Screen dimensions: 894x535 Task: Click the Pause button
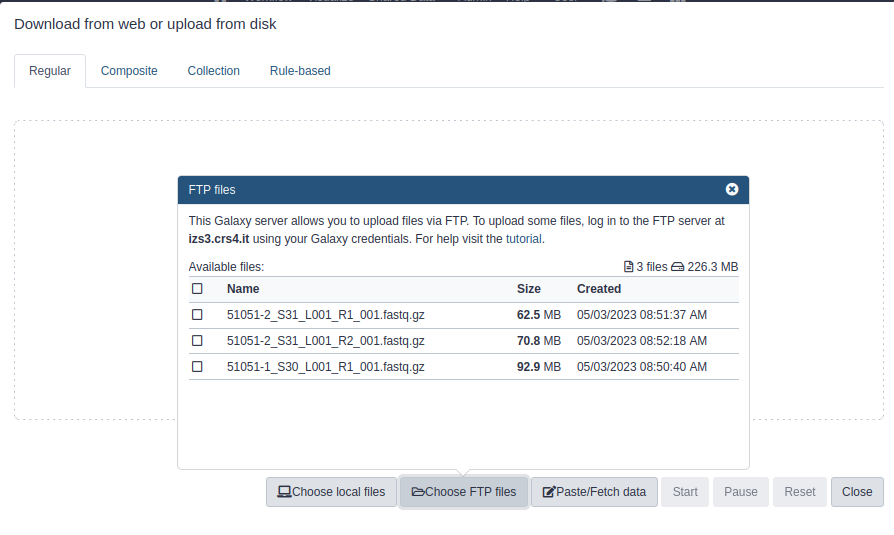click(741, 492)
